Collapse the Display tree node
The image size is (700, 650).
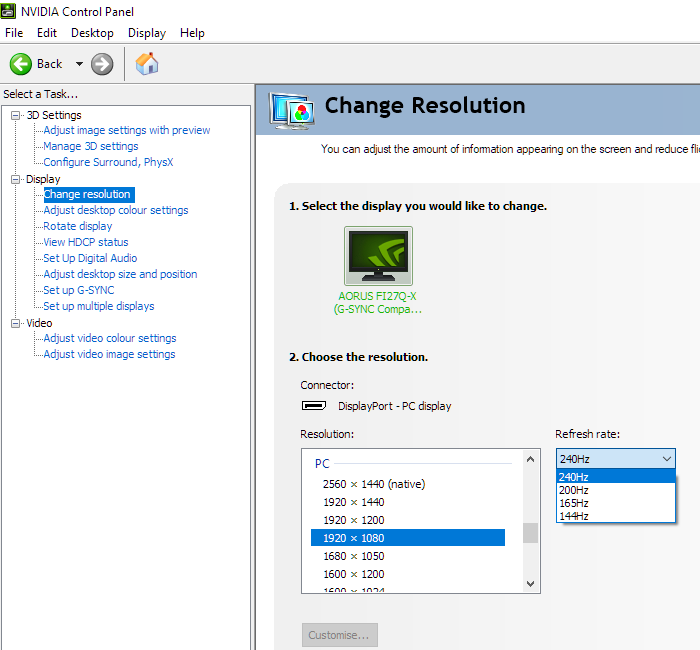click(16, 179)
